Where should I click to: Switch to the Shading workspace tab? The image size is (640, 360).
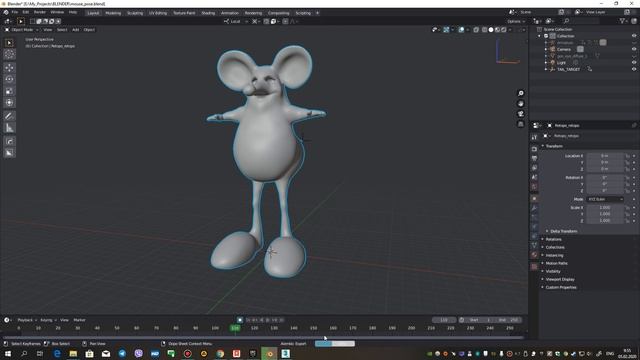click(x=208, y=13)
